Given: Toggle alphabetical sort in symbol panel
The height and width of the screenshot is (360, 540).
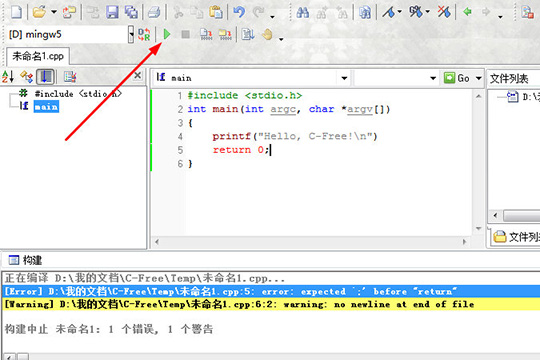Looking at the screenshot, I should (8, 76).
